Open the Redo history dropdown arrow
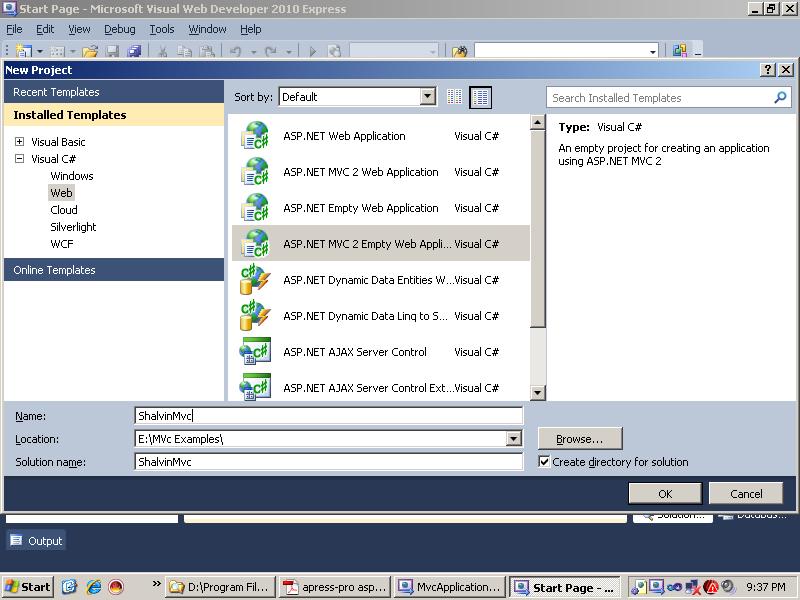 pyautogui.click(x=288, y=52)
